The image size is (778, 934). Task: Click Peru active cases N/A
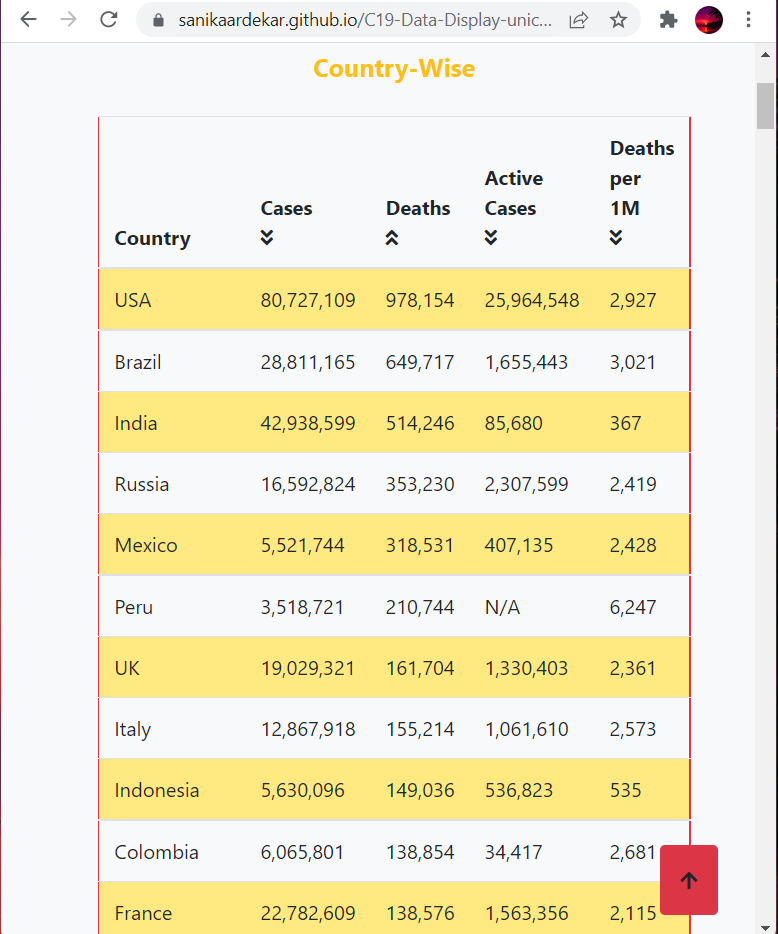tap(502, 607)
